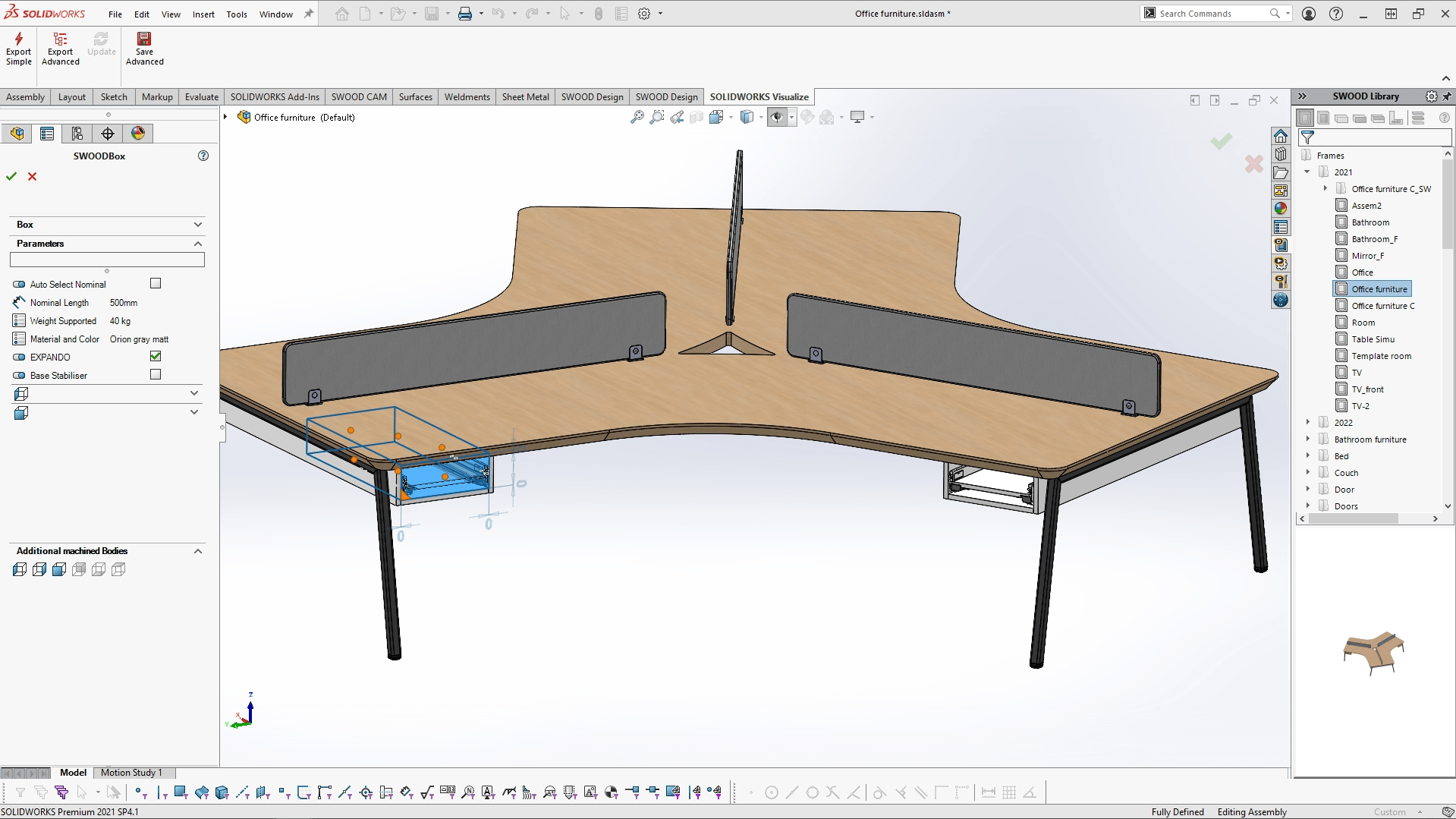Screen dimensions: 1456x819
Task: Expand the 2022 library folder
Action: click(1309, 422)
